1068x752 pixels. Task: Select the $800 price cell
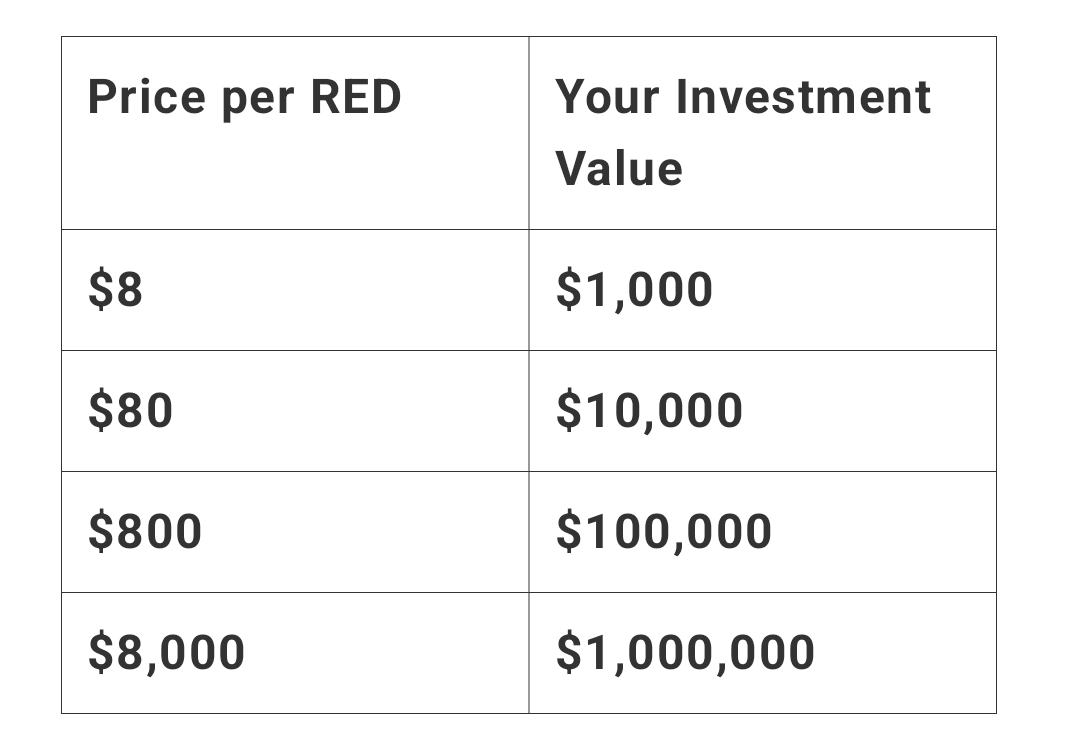pos(295,532)
